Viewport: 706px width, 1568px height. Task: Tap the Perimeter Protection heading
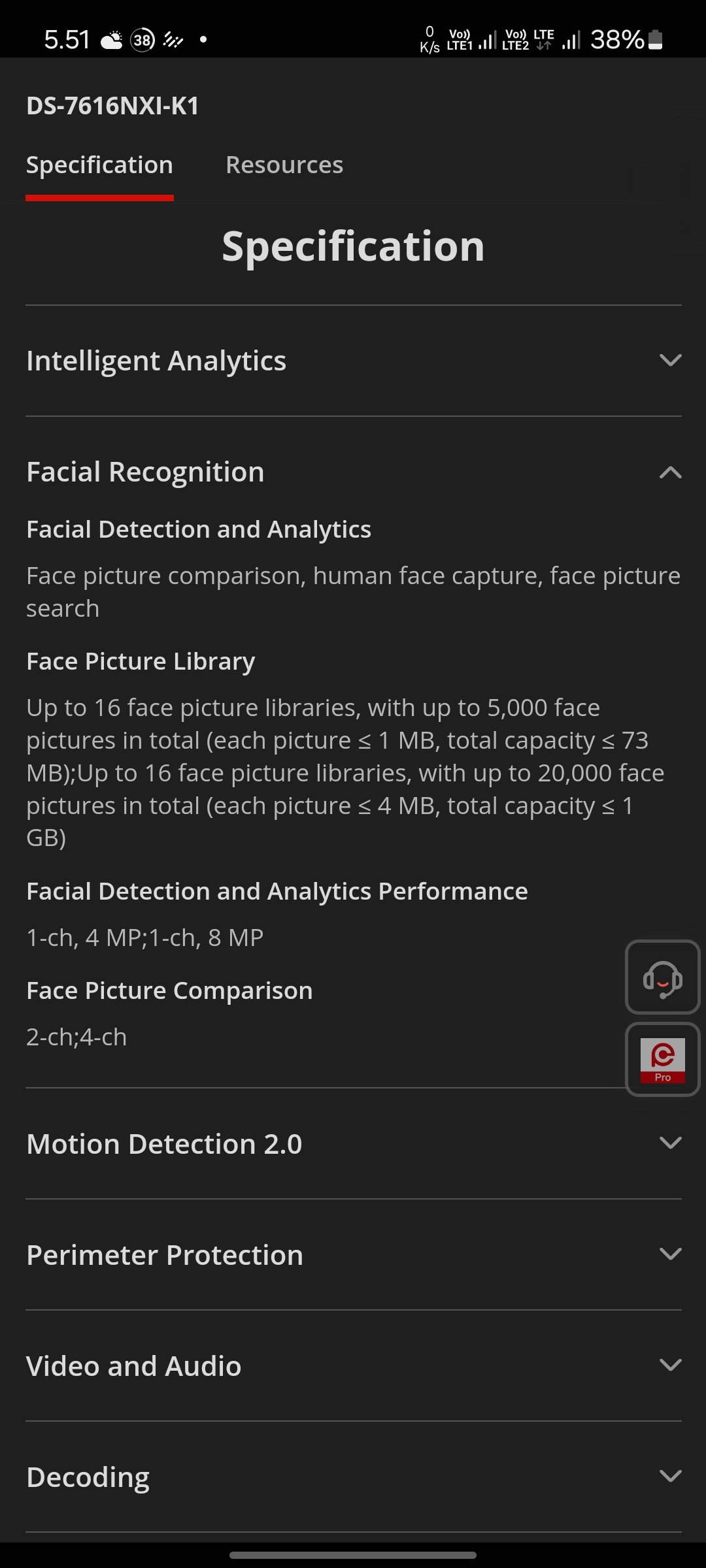coord(165,1255)
